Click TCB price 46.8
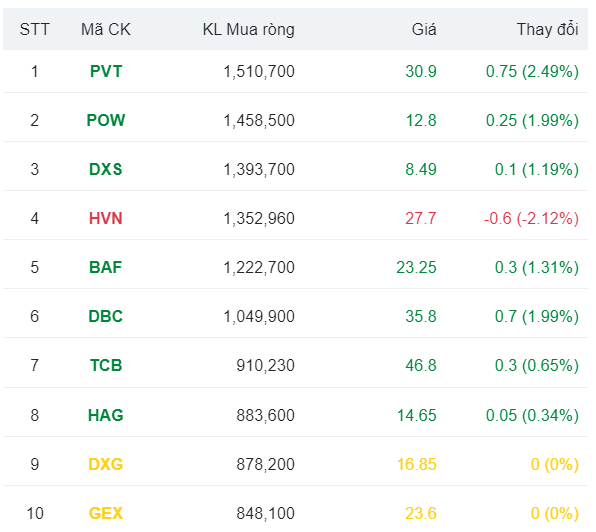 click(421, 366)
